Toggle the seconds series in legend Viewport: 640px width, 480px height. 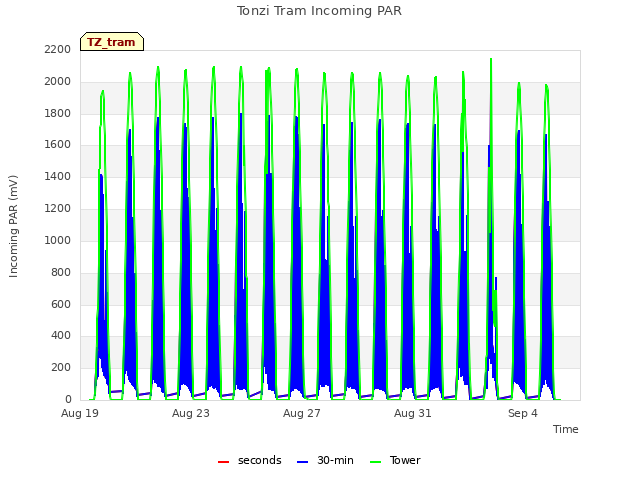249,460
